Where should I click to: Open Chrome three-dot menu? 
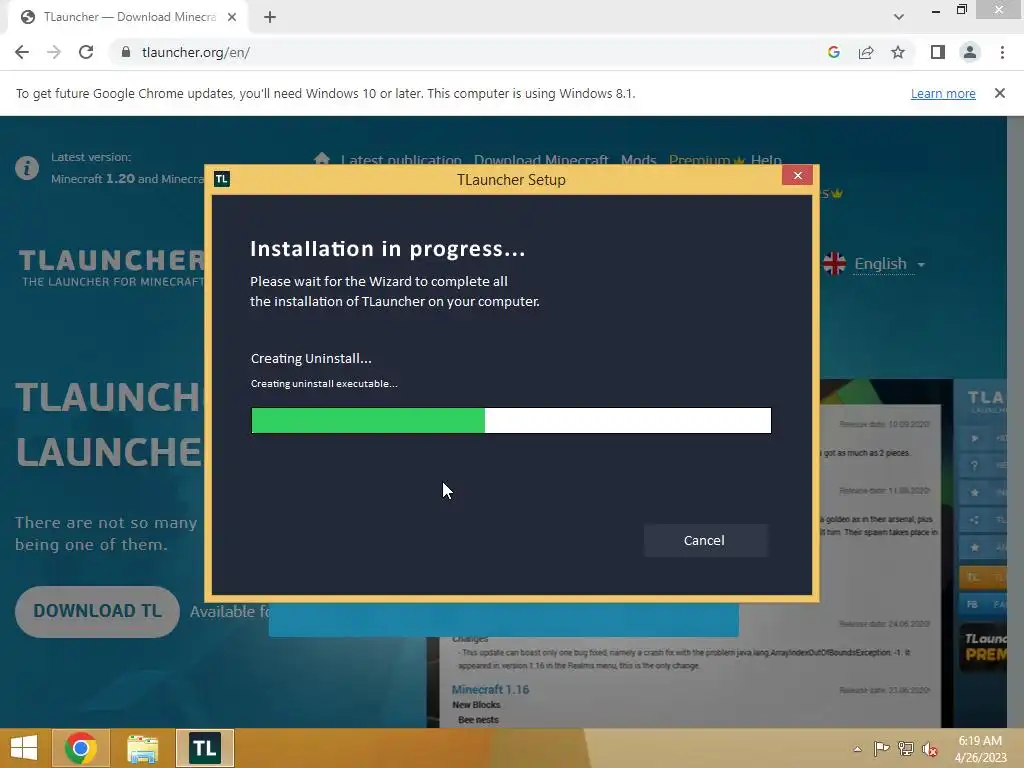pyautogui.click(x=1002, y=52)
